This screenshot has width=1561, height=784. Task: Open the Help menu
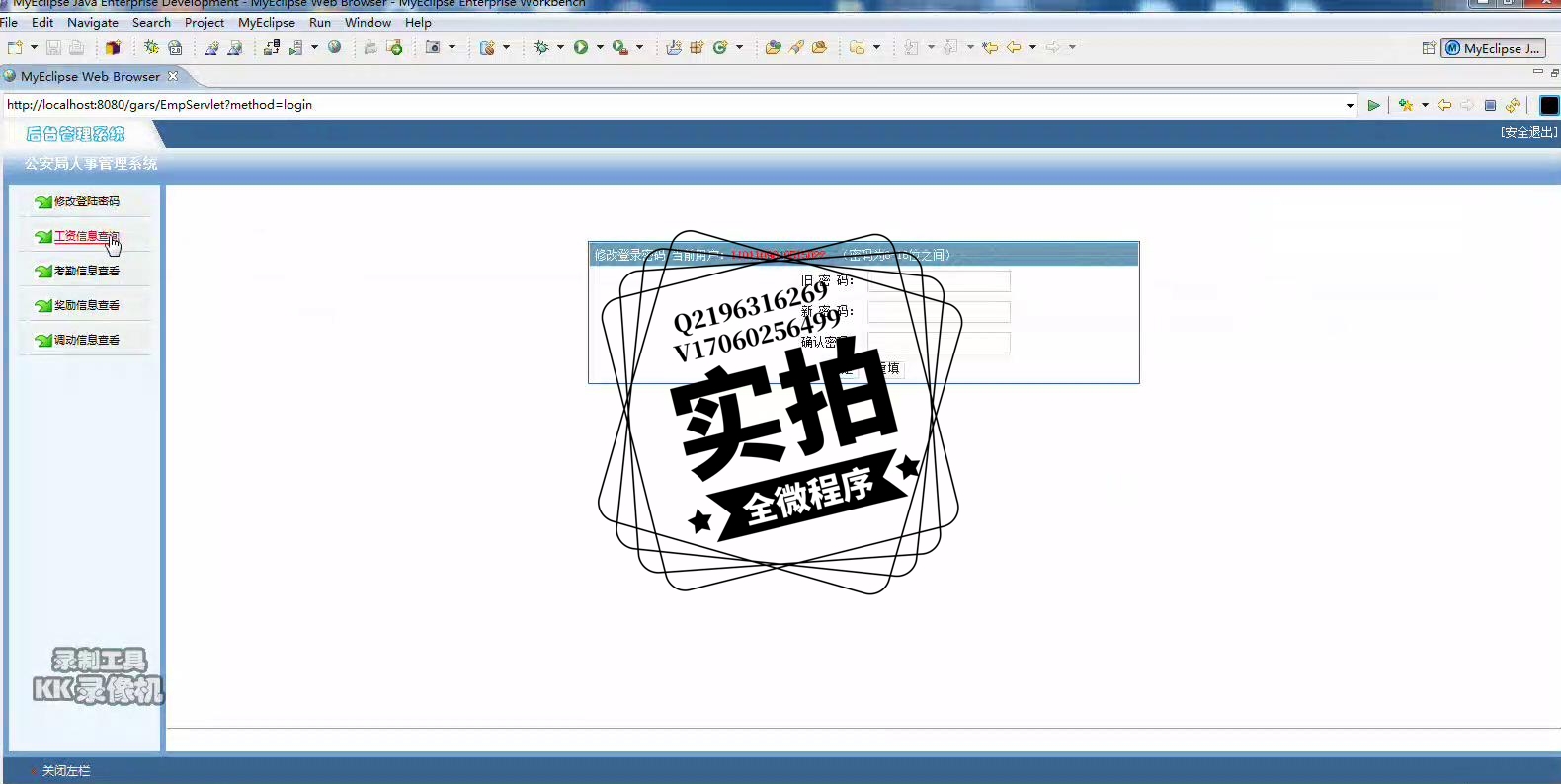point(418,22)
